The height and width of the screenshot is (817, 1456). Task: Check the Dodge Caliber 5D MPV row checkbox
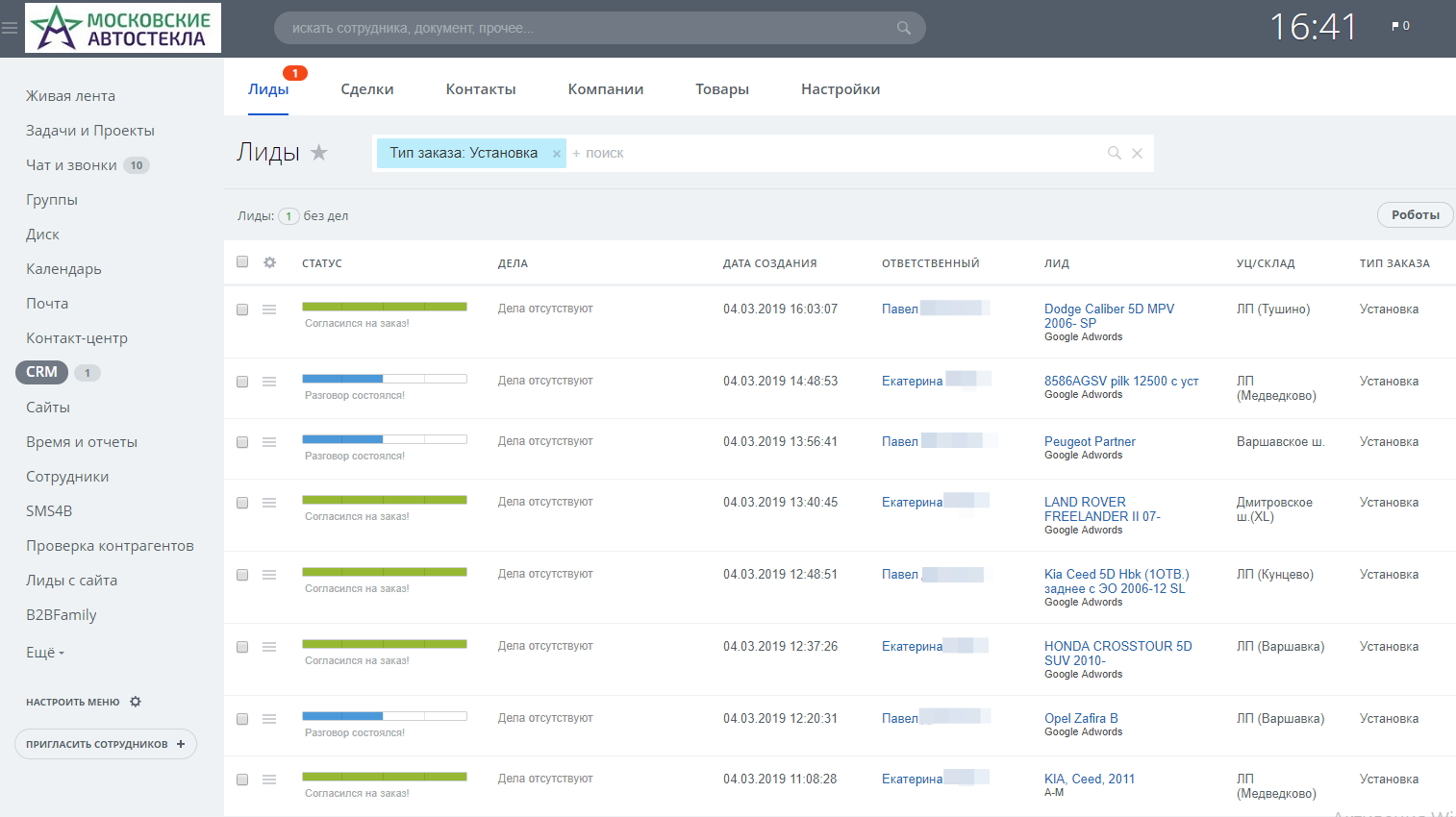coord(242,309)
